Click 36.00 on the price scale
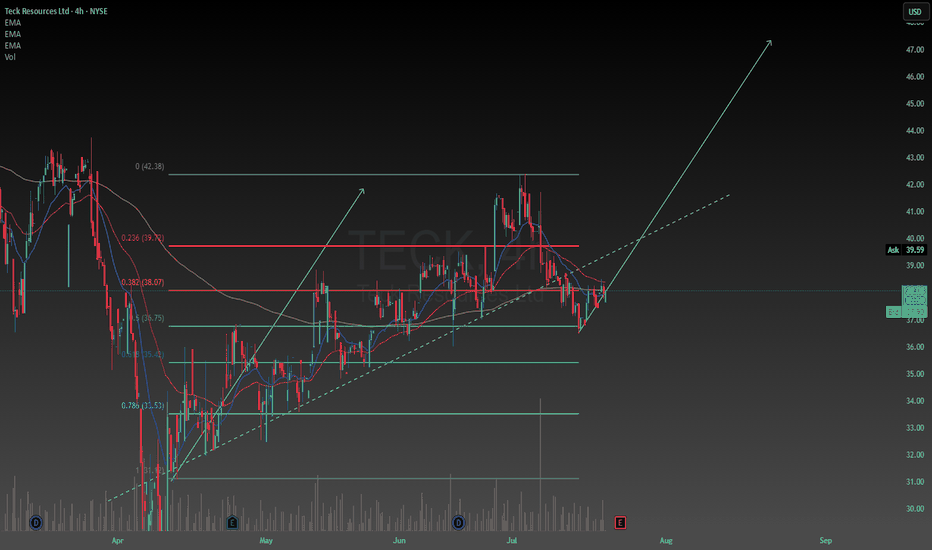The width and height of the screenshot is (932, 550). coord(915,347)
